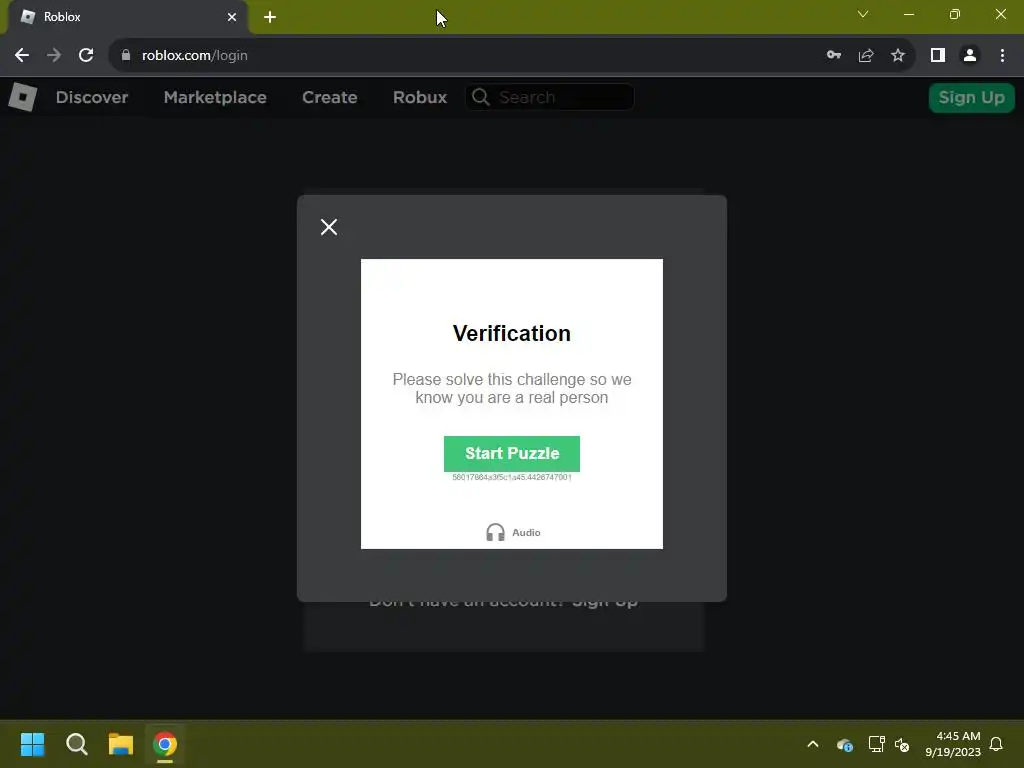The height and width of the screenshot is (768, 1024).
Task: Open a new browser tab
Action: point(270,17)
